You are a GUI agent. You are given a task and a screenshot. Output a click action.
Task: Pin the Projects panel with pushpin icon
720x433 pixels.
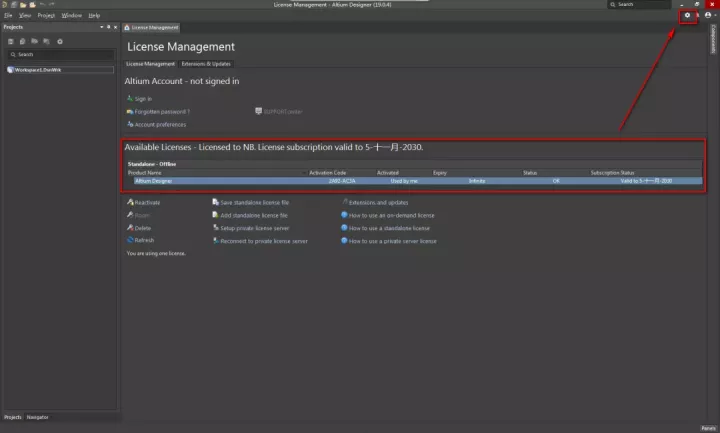pyautogui.click(x=108, y=27)
